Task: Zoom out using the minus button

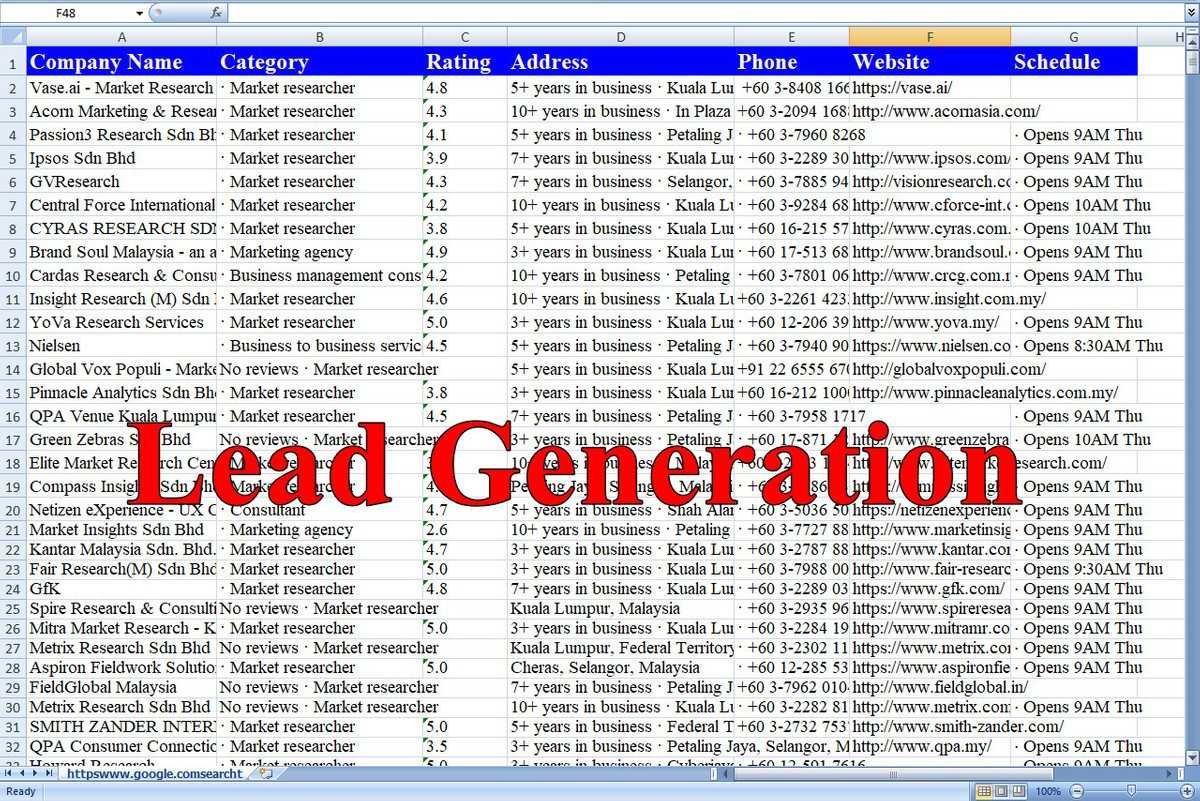Action: click(x=1076, y=790)
